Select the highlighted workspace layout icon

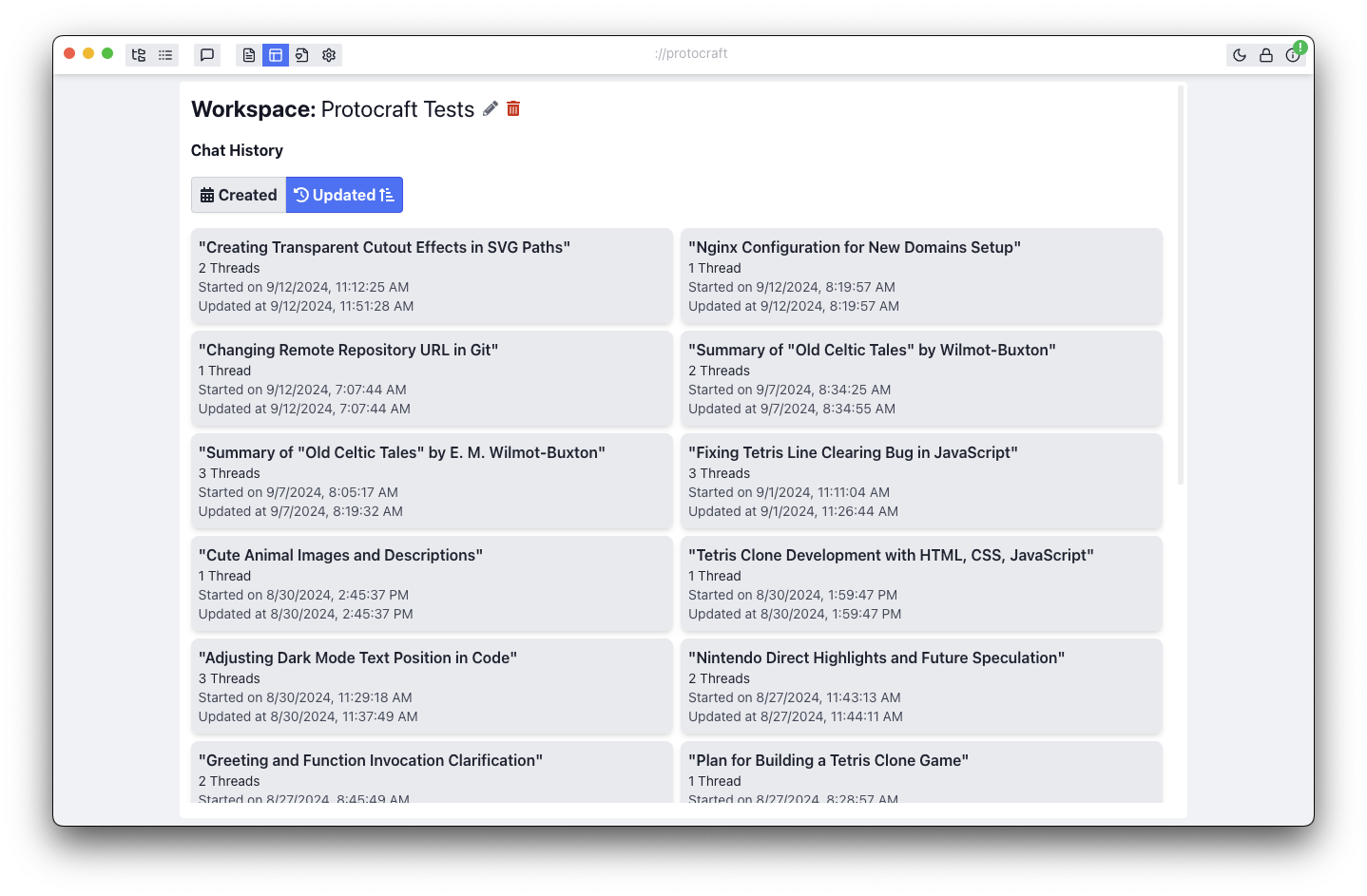(276, 55)
